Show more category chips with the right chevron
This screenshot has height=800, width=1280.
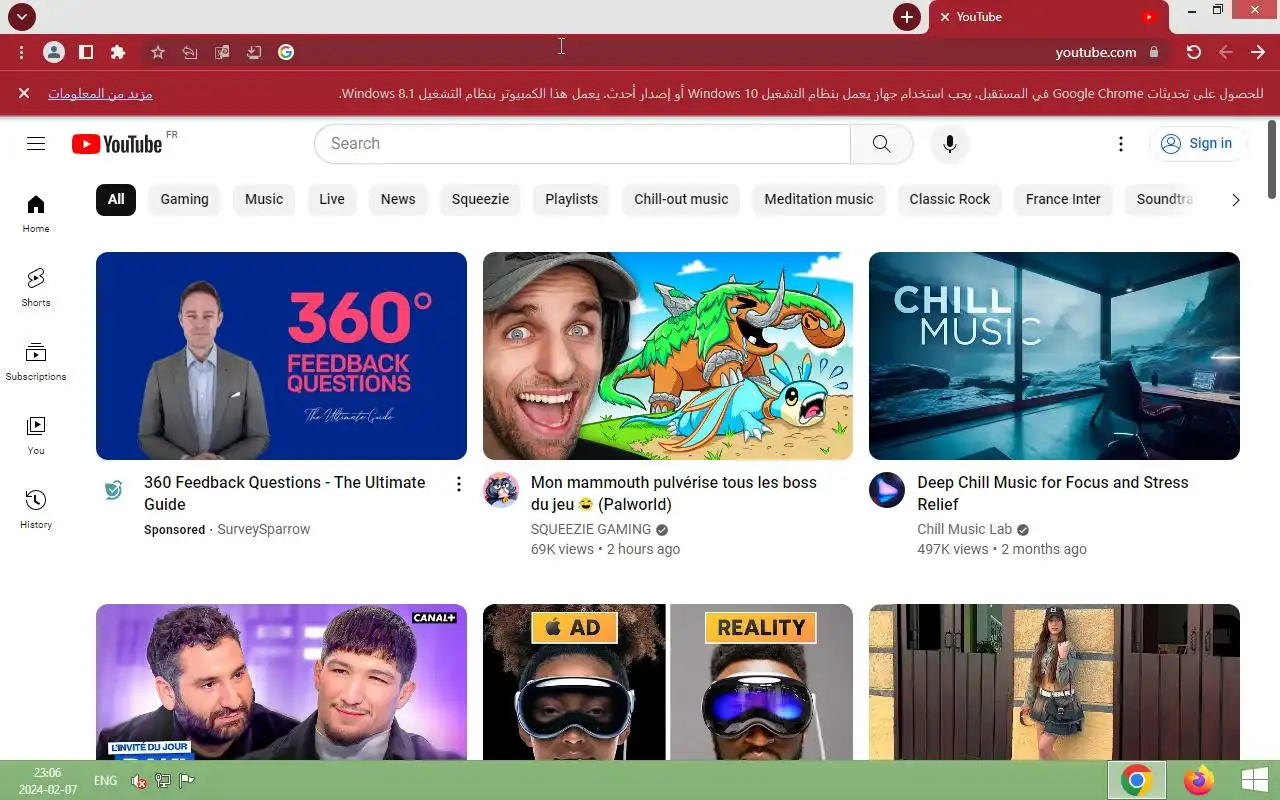tap(1235, 200)
